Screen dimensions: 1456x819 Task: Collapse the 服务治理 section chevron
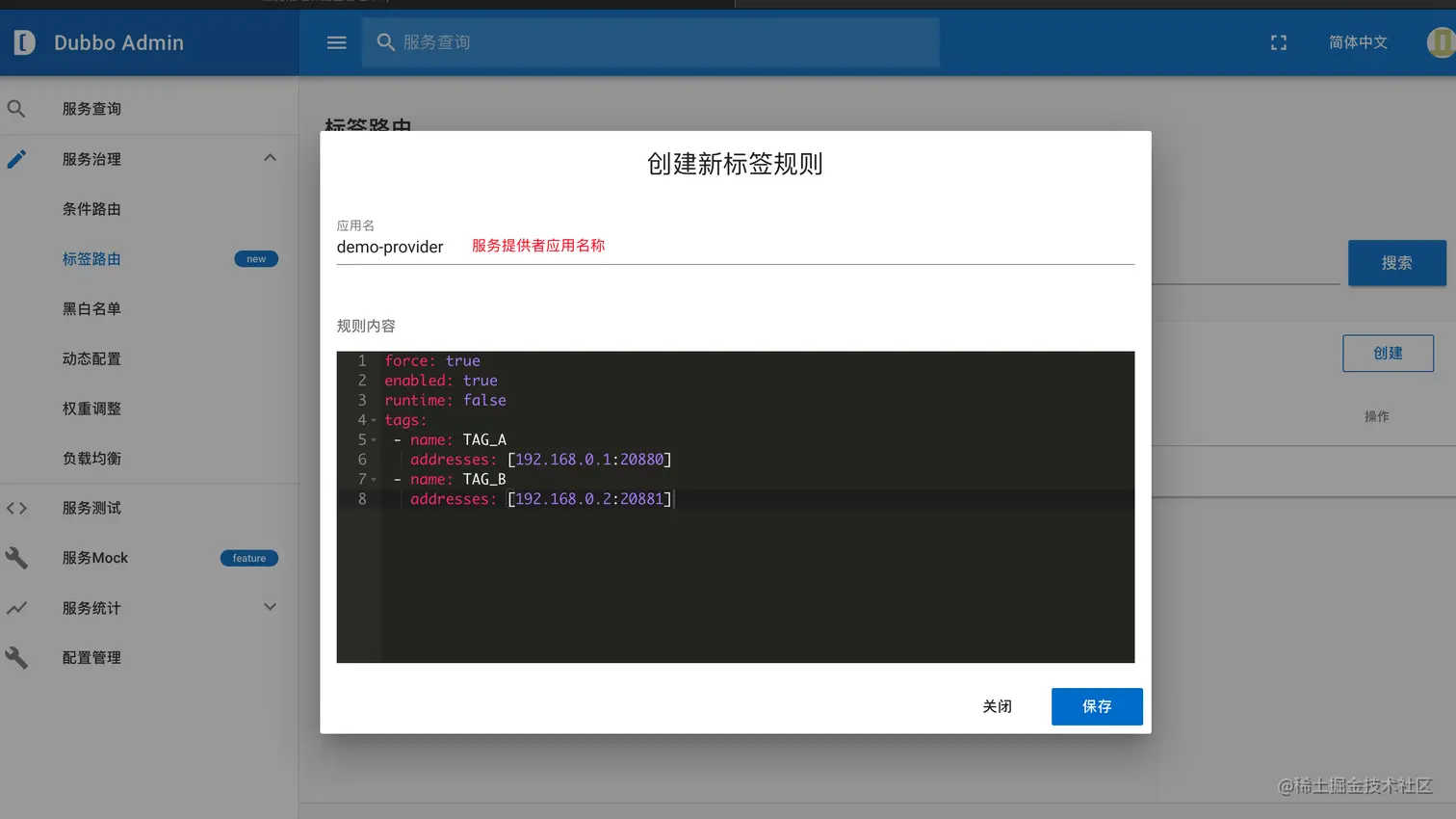(270, 158)
